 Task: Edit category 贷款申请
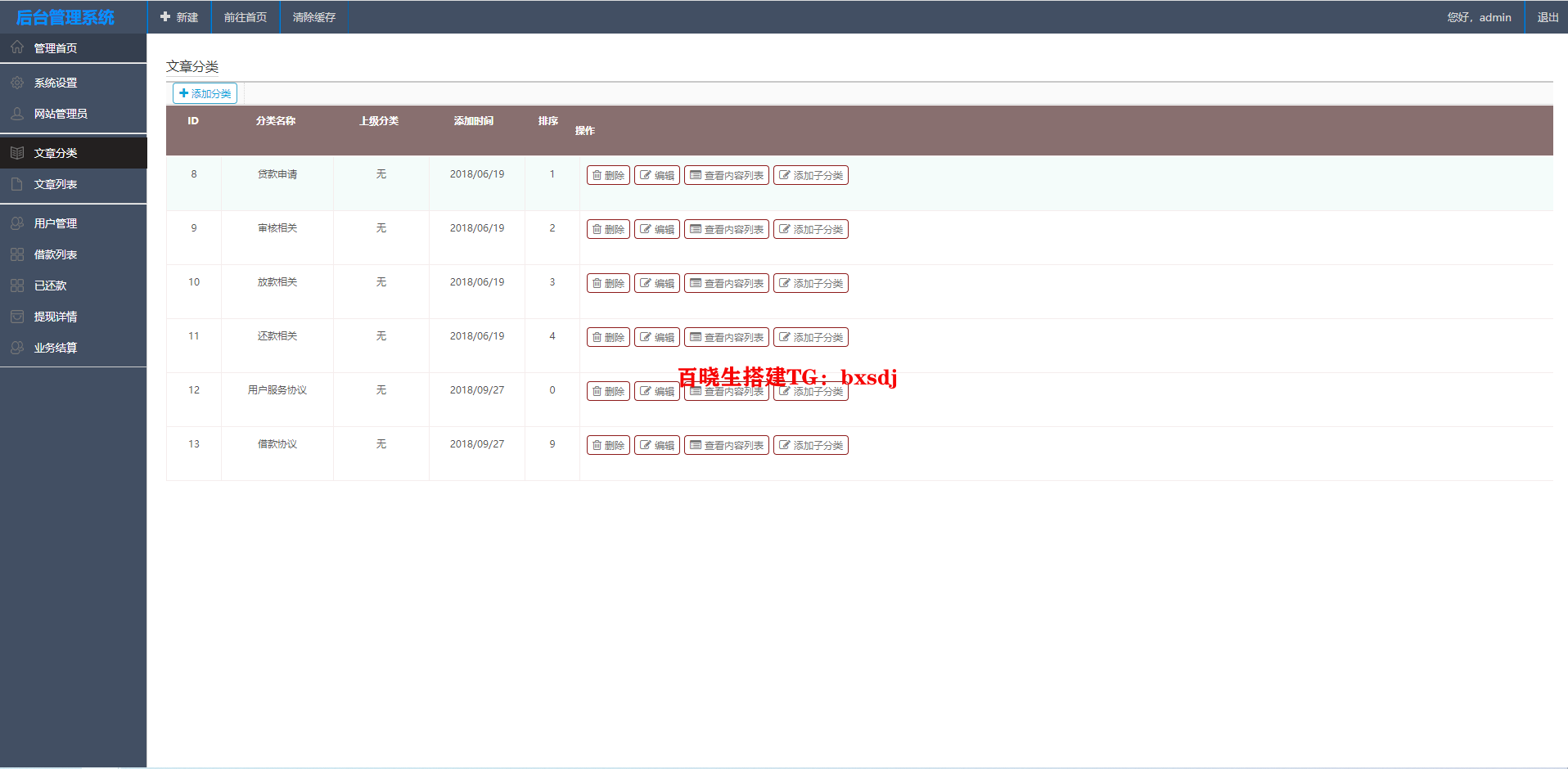click(x=657, y=175)
